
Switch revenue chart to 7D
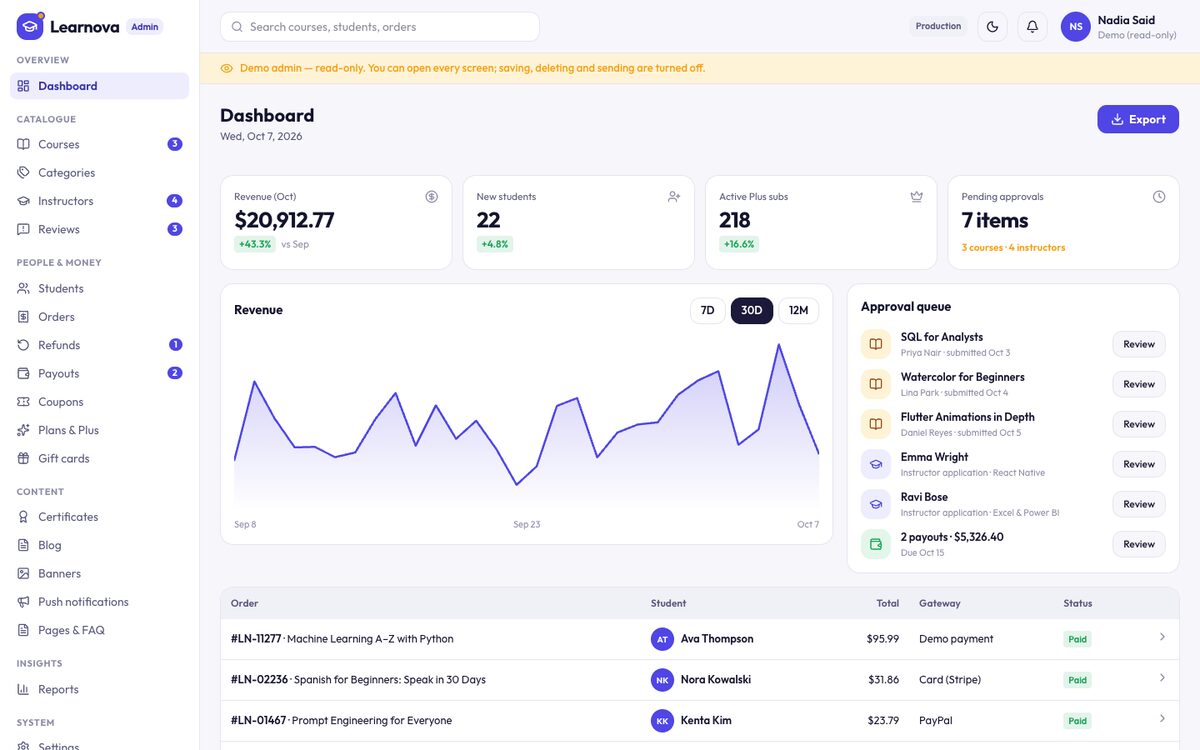tap(707, 311)
